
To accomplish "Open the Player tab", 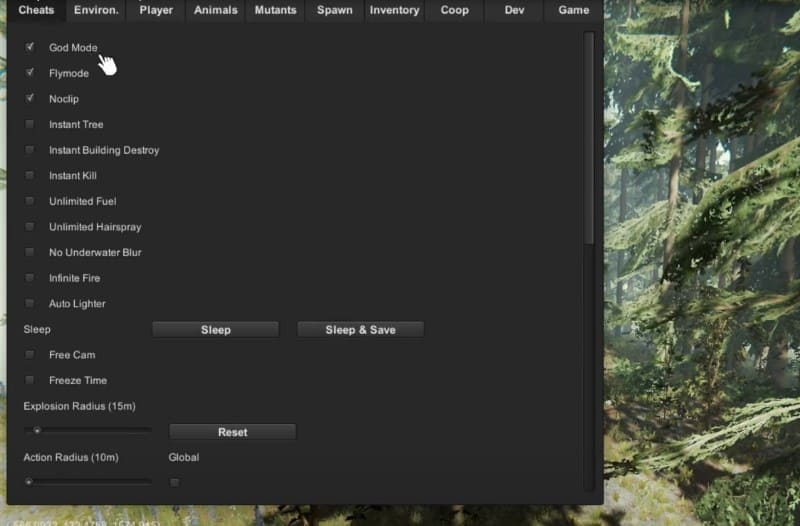I will click(156, 10).
